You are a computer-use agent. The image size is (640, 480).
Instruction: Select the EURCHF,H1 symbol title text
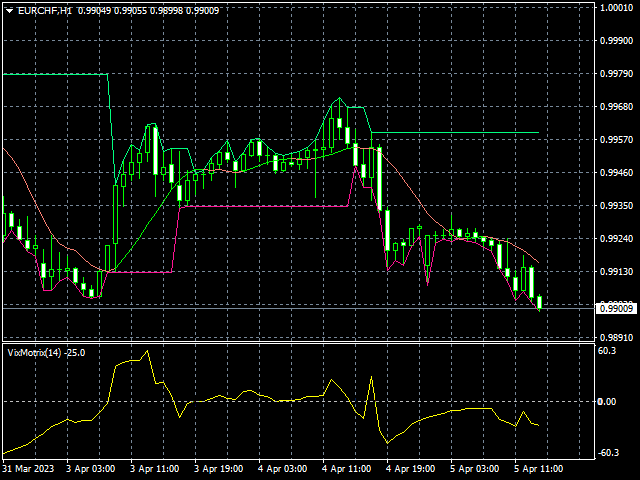point(45,11)
